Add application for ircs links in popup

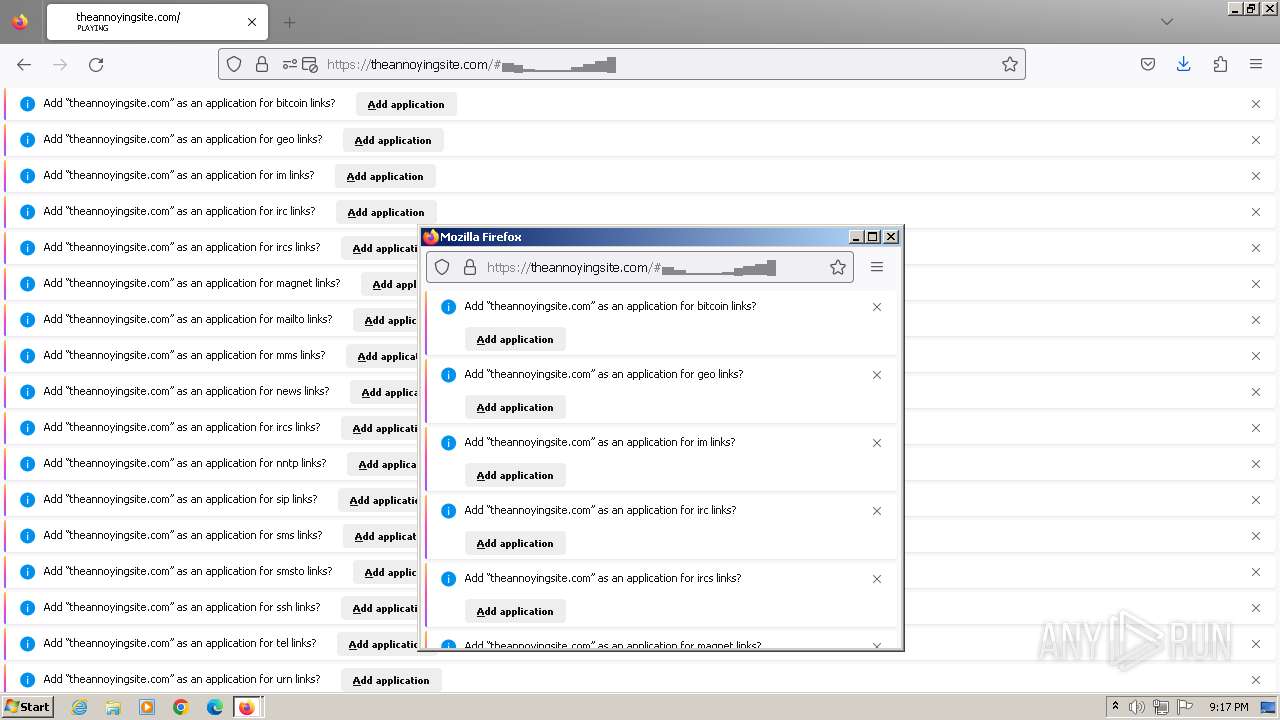[515, 611]
